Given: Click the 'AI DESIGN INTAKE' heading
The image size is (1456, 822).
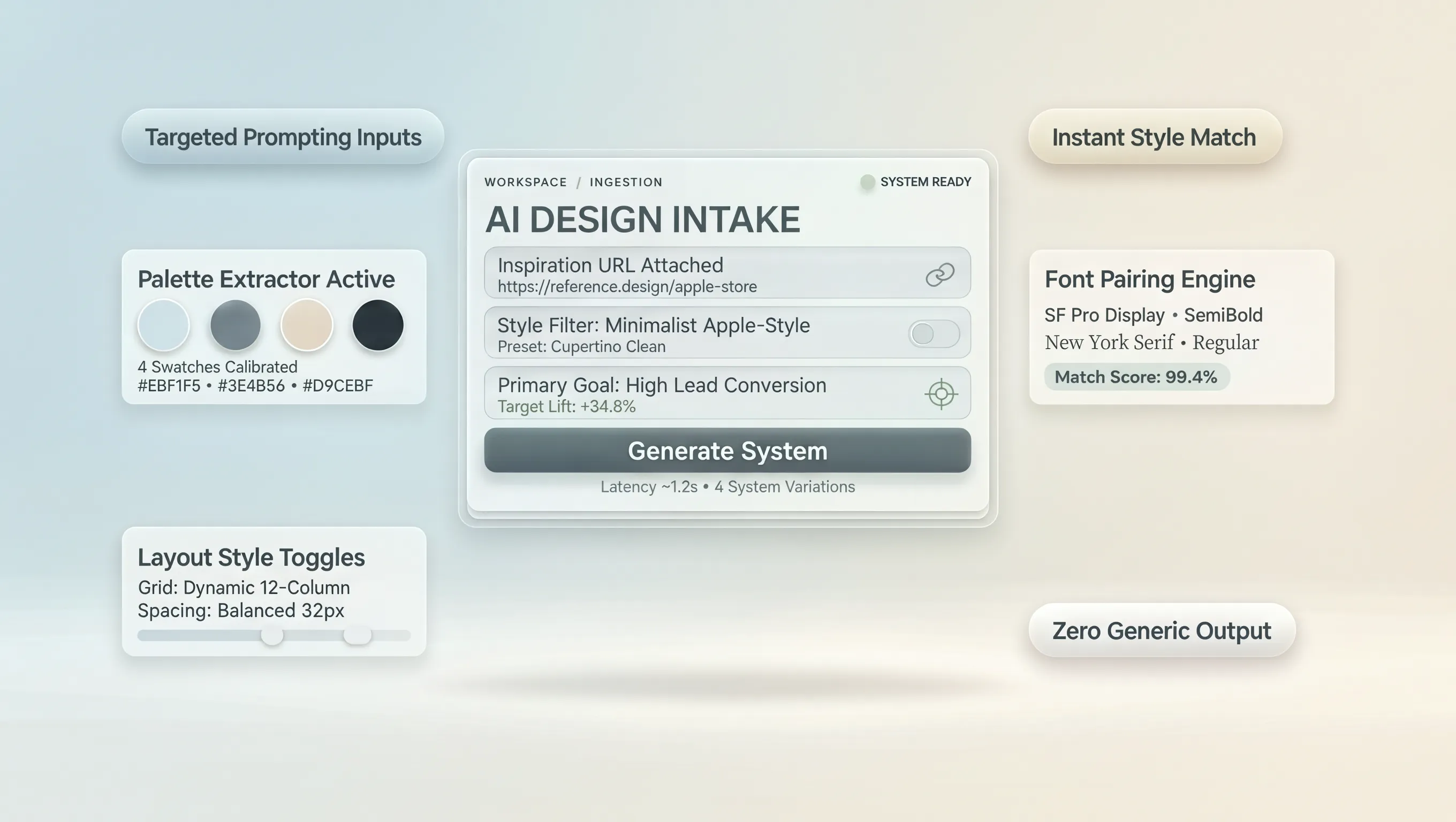Looking at the screenshot, I should click(x=643, y=219).
